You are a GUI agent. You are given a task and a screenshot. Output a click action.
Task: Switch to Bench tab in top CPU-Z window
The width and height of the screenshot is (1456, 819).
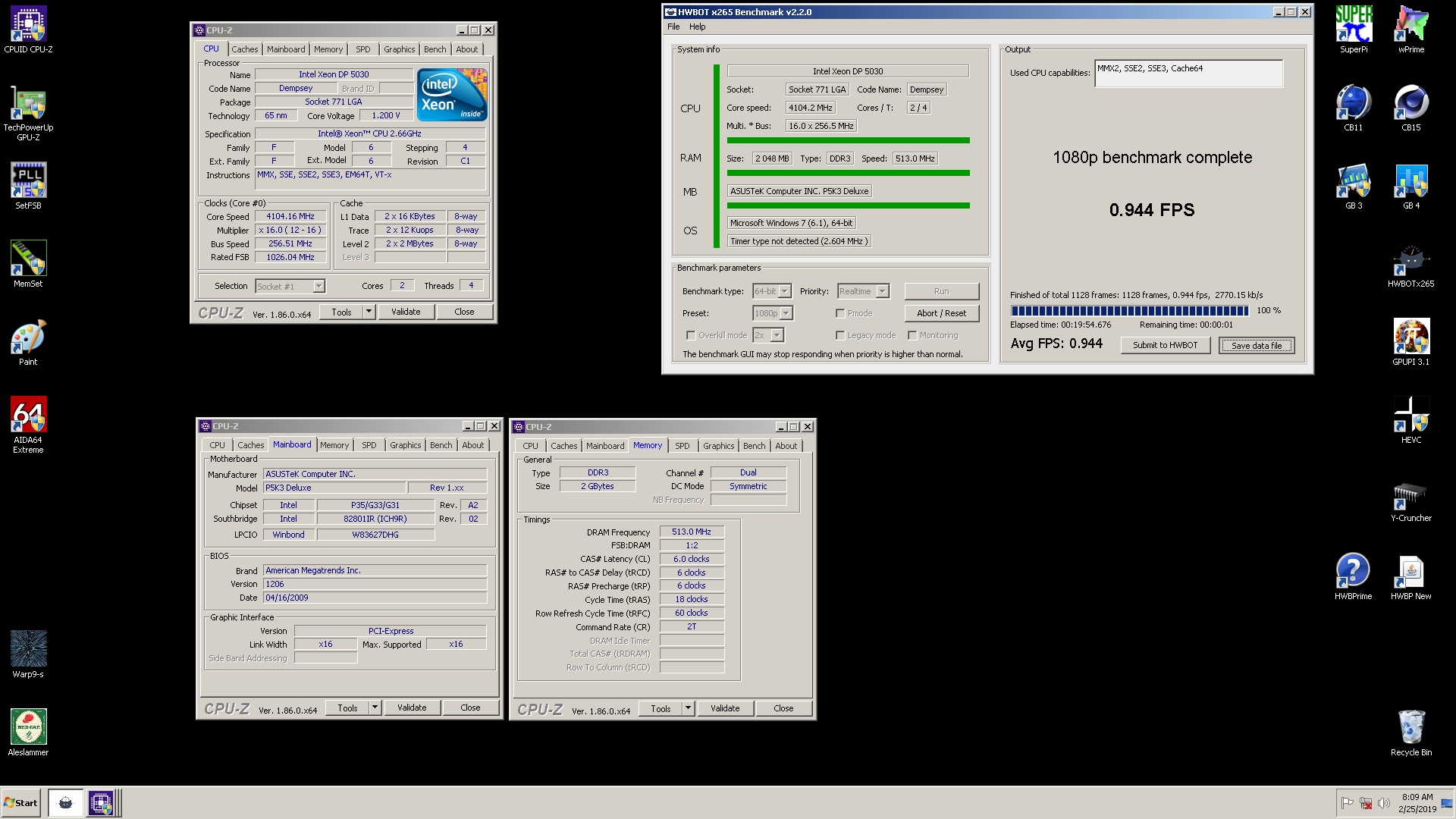pos(435,49)
